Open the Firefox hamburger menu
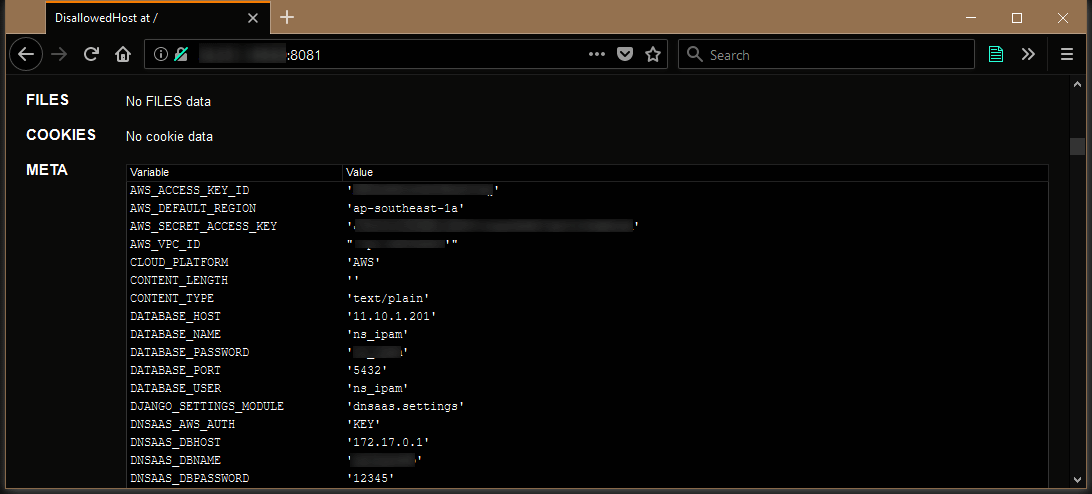The width and height of the screenshot is (1092, 494). [1067, 54]
